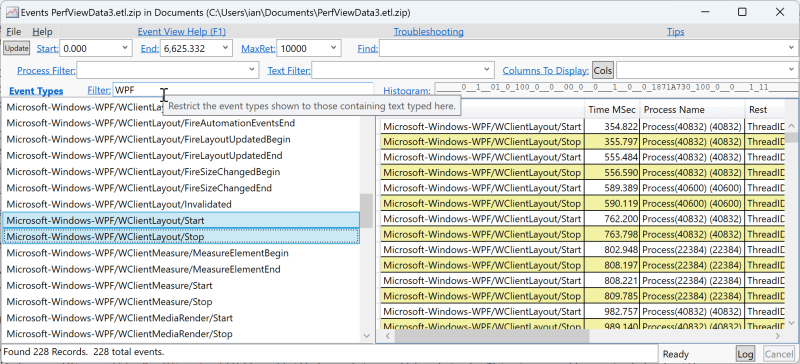This screenshot has width=800, height=364.
Task: Open the Tips link
Action: (676, 32)
